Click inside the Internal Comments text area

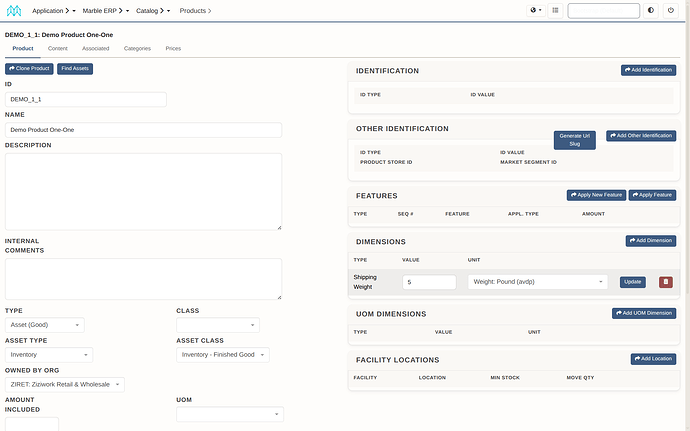pyautogui.click(x=143, y=279)
